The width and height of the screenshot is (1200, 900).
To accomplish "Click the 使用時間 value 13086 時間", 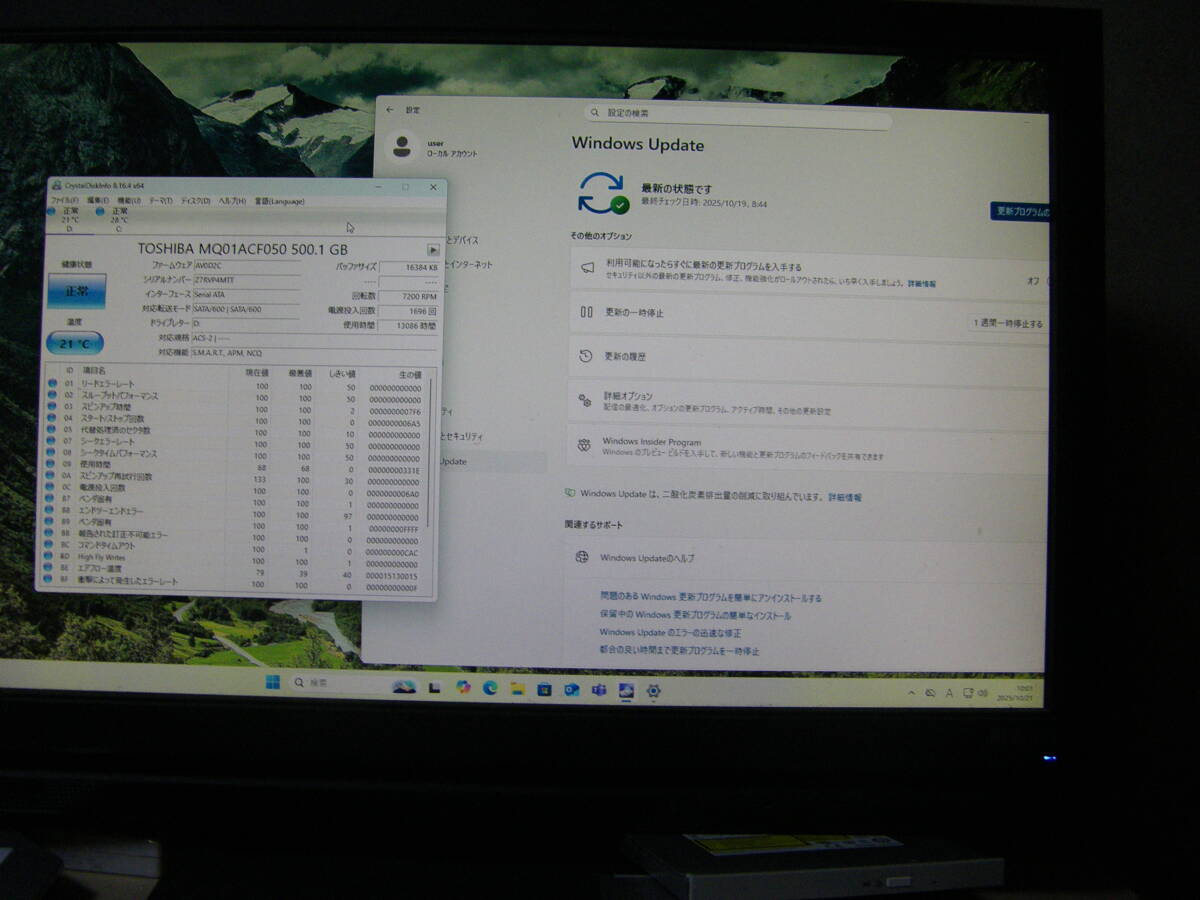I will pyautogui.click(x=415, y=325).
